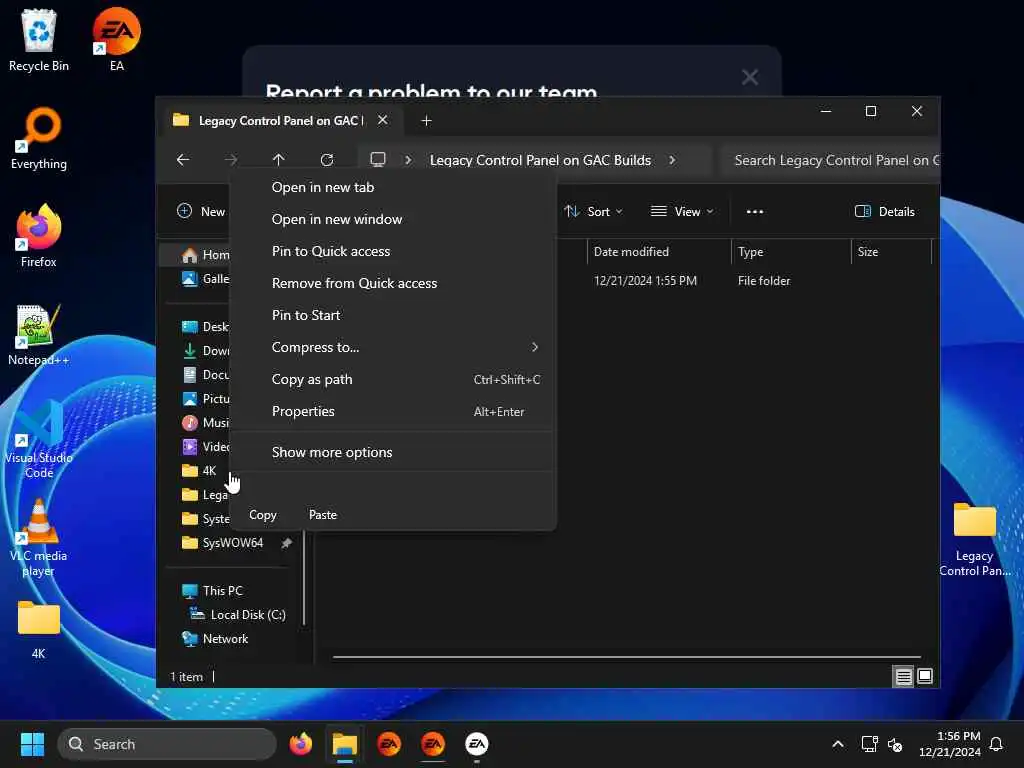Open 4K folder in navigation pane
This screenshot has width=1024, height=768.
pos(200,471)
